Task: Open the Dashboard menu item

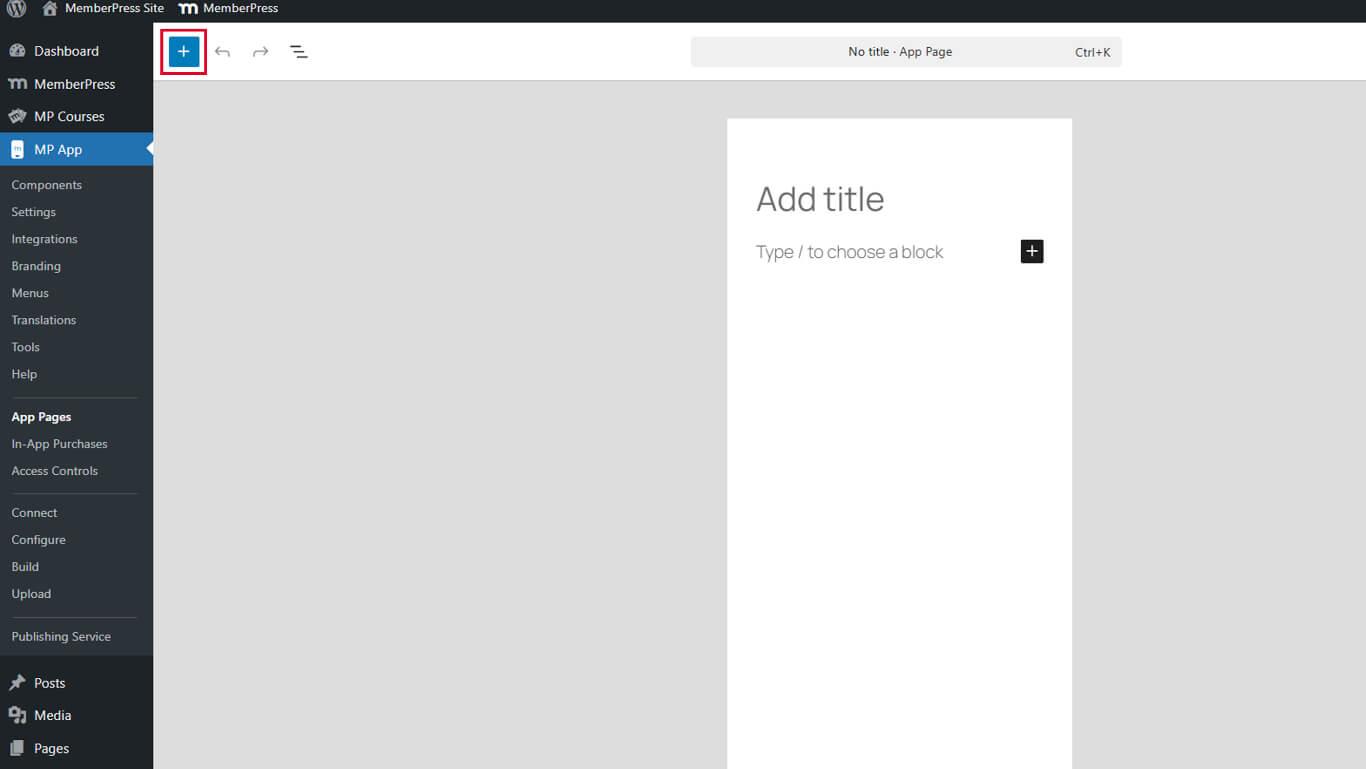Action: tap(66, 51)
